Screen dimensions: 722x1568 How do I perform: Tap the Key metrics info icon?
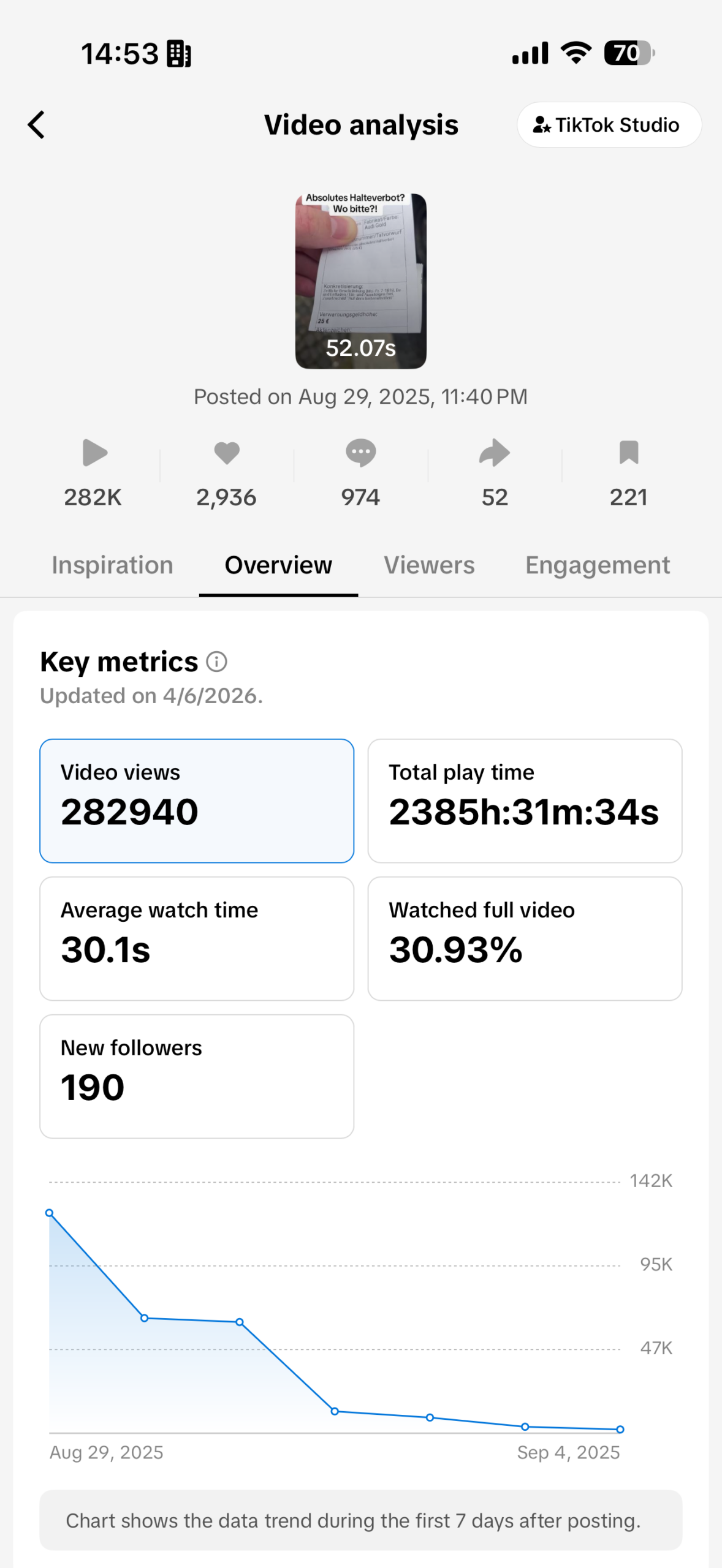[216, 661]
